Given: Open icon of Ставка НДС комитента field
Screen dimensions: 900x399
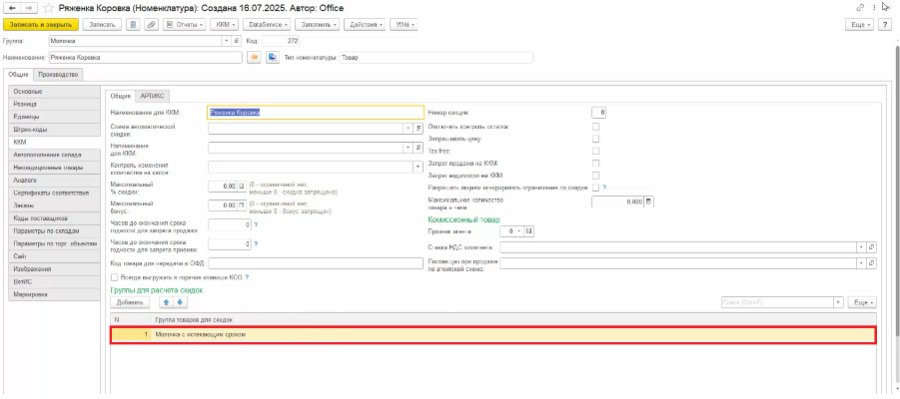Looking at the screenshot, I should click(872, 247).
